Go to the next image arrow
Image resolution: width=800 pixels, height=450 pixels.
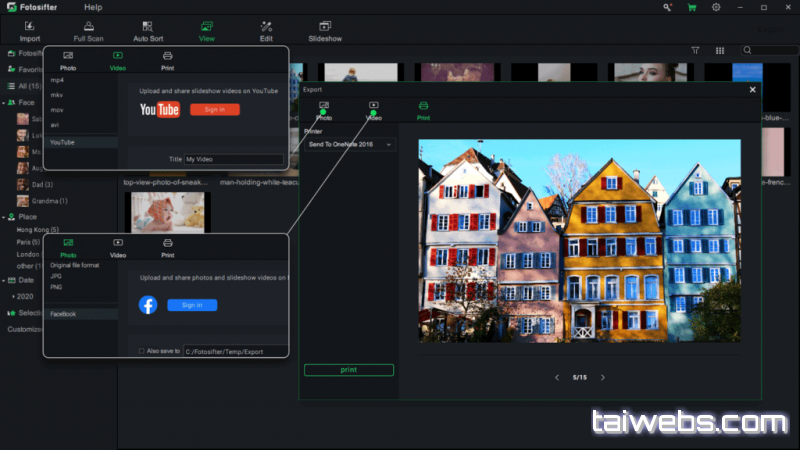(602, 377)
